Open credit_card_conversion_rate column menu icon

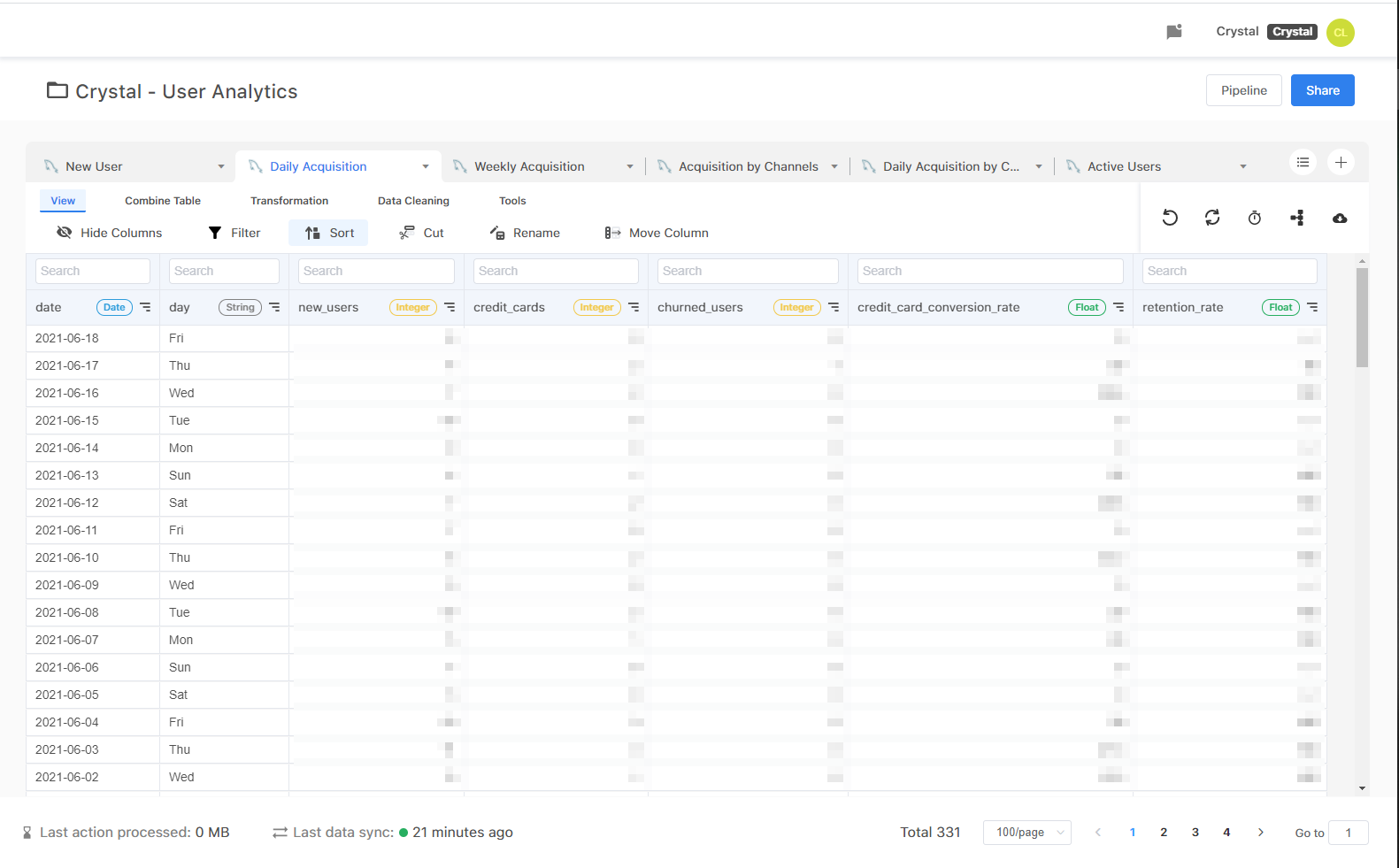pyautogui.click(x=1118, y=307)
